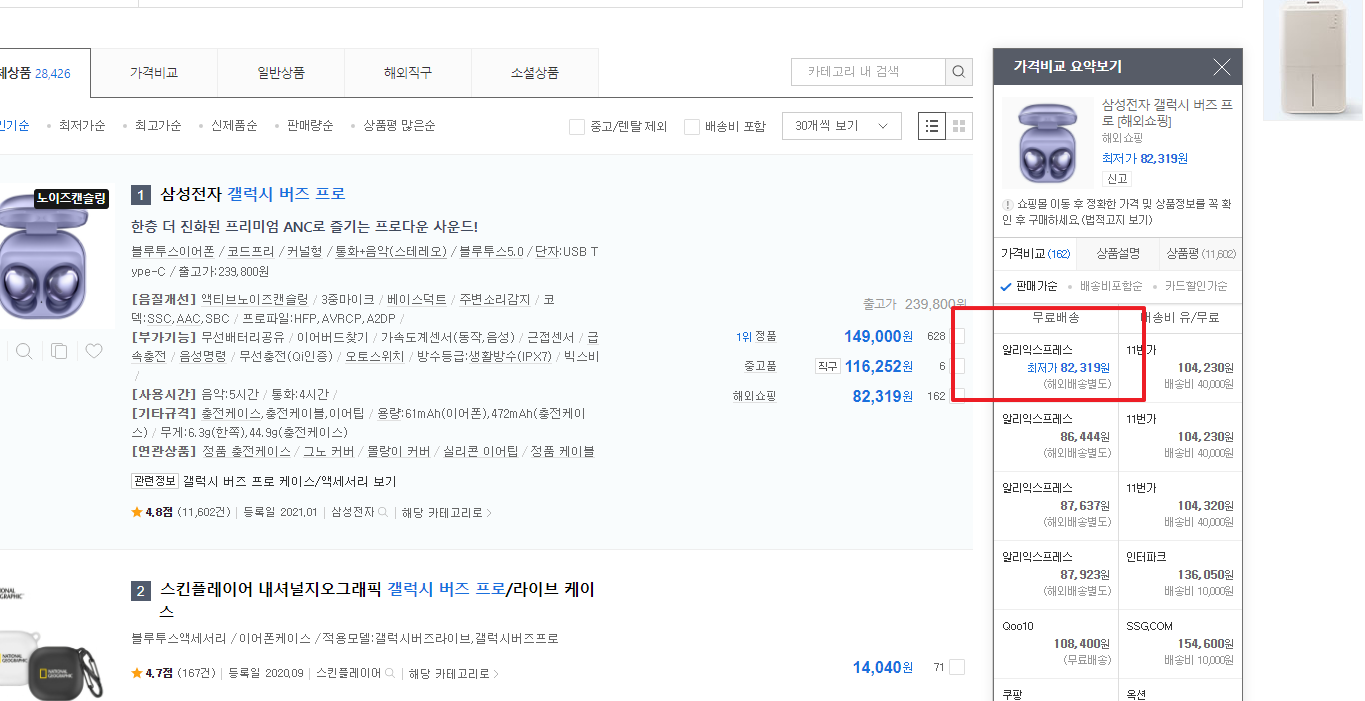The image size is (1365, 701).
Task: Tick the compare checkbox next to 628
Action: tap(957, 336)
